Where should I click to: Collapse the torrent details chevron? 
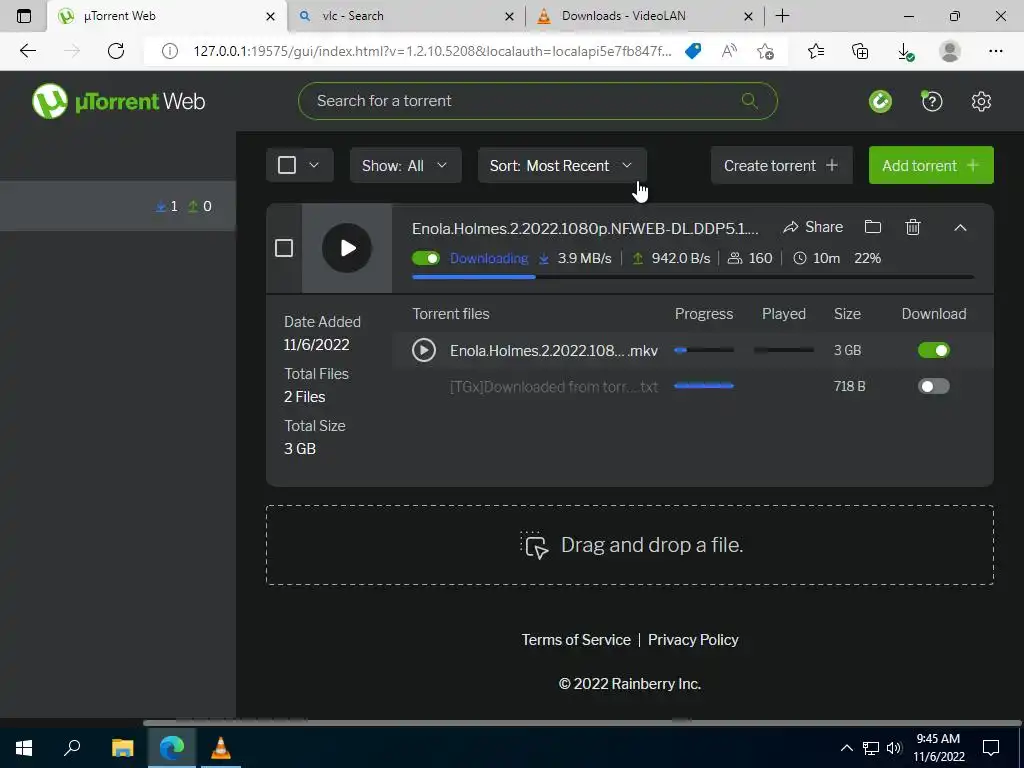(960, 227)
